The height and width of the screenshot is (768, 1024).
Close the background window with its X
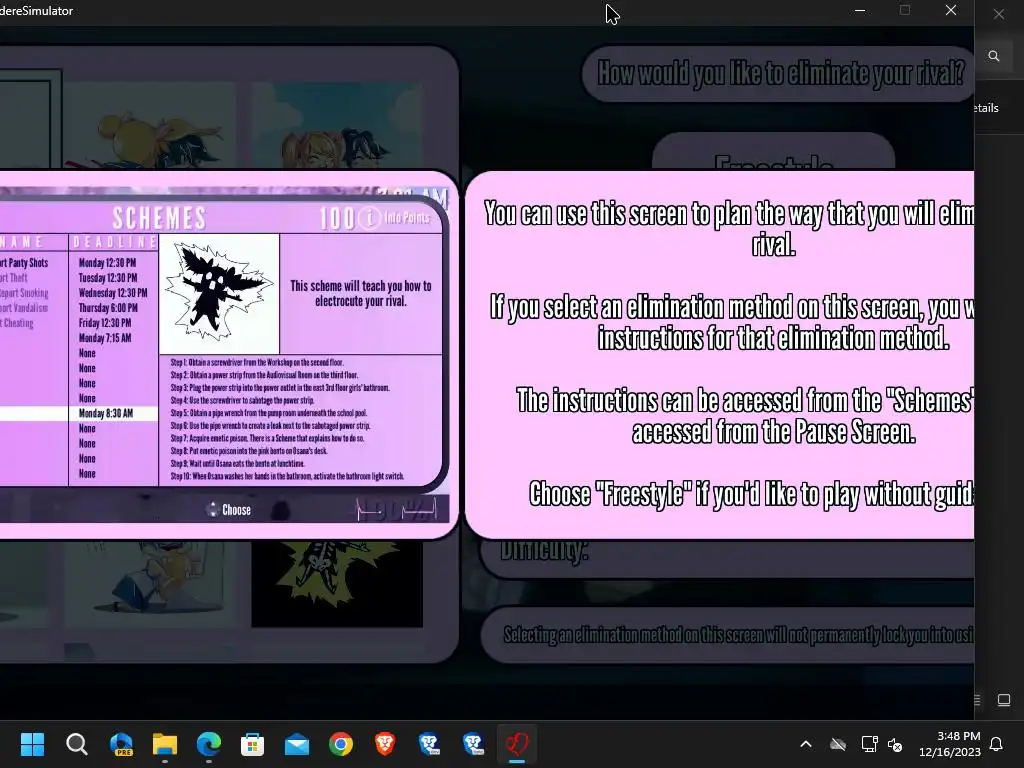[x=999, y=14]
